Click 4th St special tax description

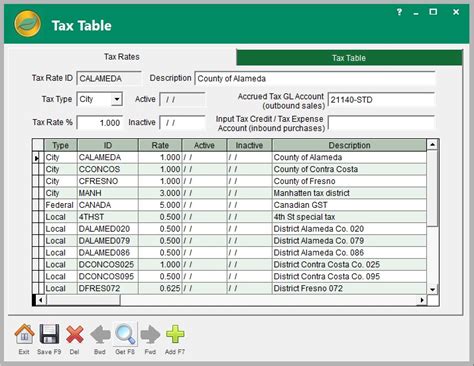[x=349, y=217]
